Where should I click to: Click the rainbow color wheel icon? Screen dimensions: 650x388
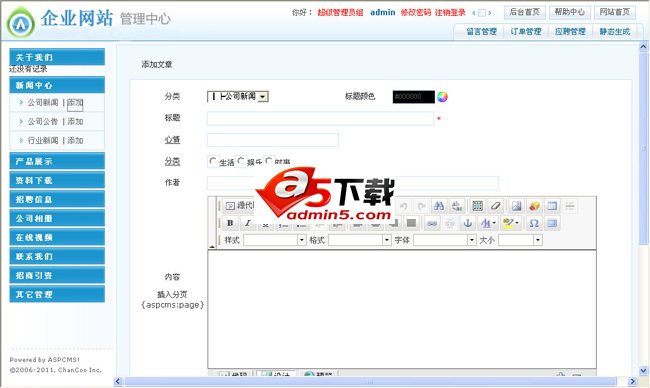point(442,97)
